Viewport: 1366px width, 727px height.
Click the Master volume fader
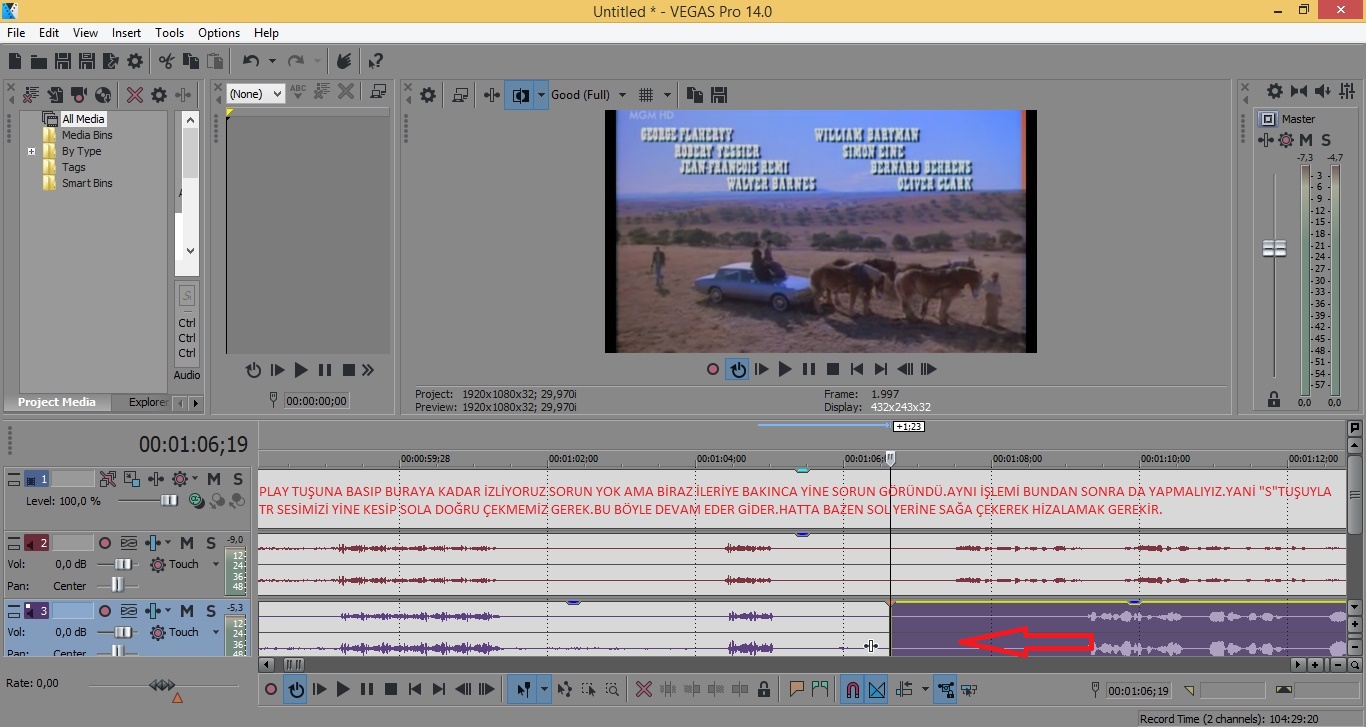[1274, 249]
